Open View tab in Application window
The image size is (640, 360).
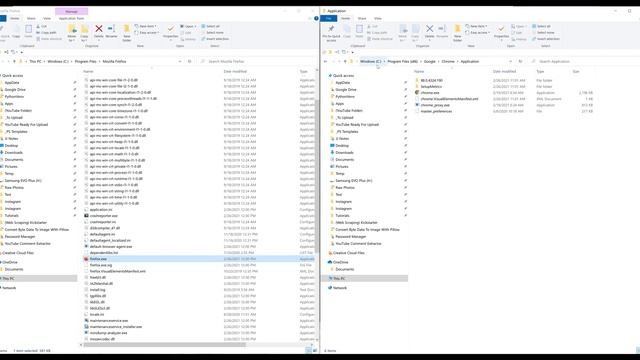[378, 18]
